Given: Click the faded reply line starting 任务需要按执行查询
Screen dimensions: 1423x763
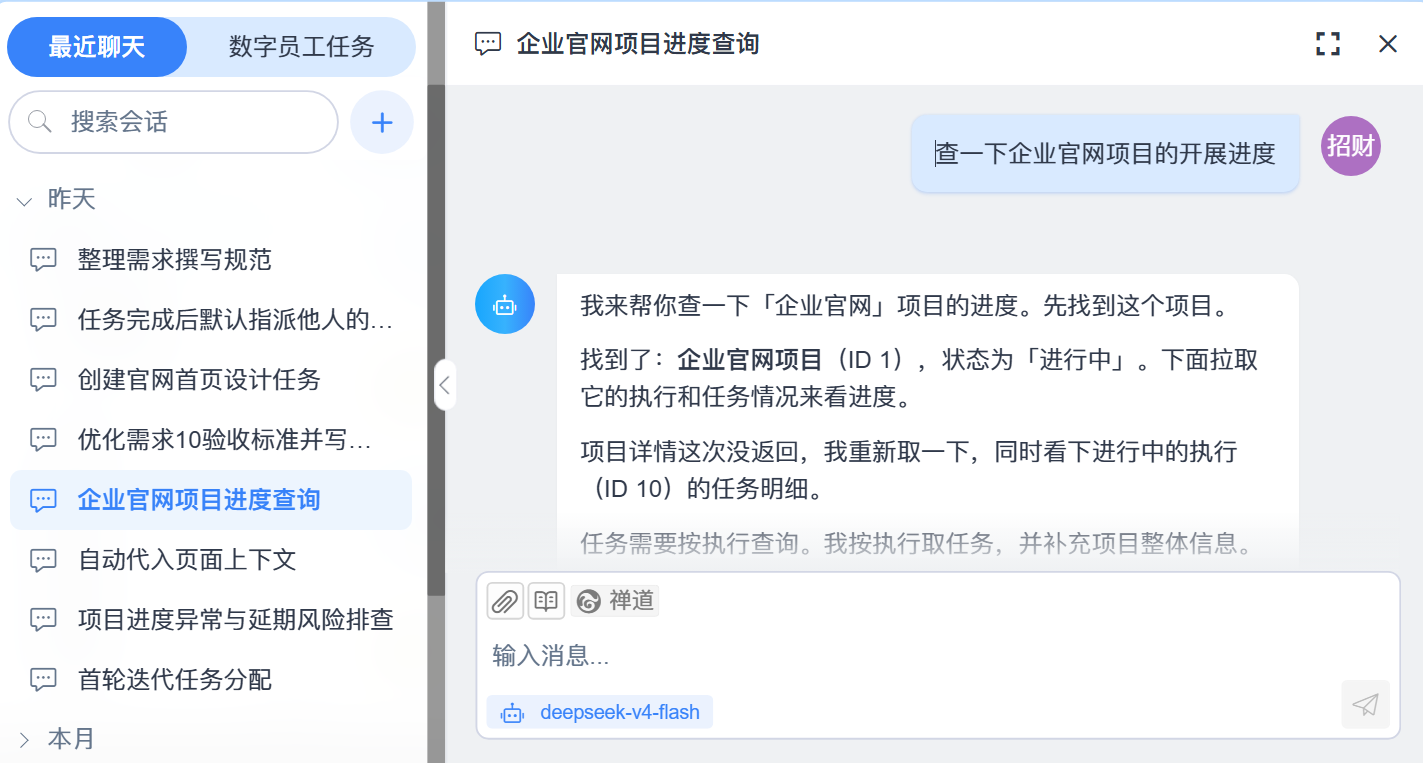Looking at the screenshot, I should (916, 543).
